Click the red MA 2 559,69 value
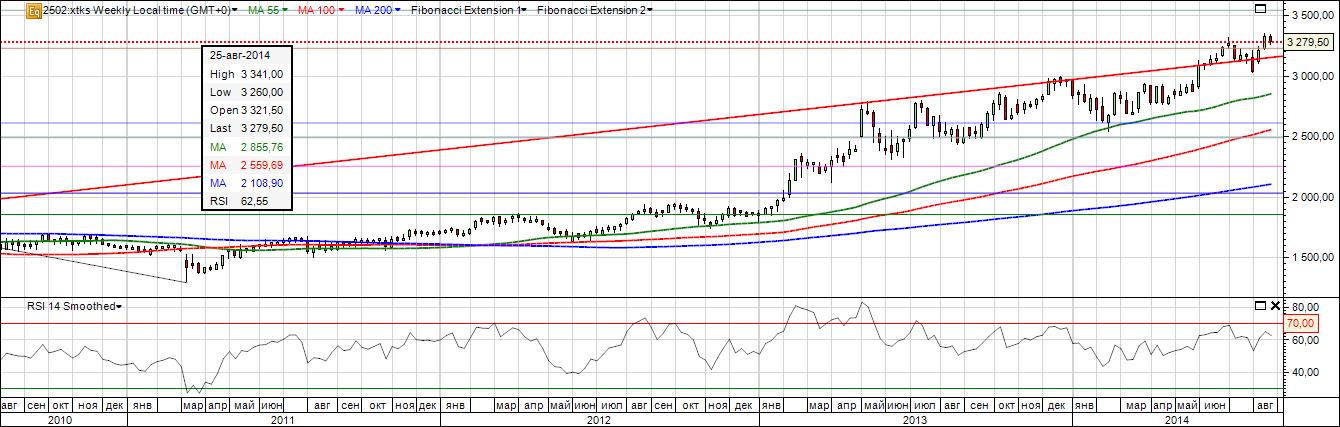Image resolution: width=1340 pixels, height=427 pixels. click(x=264, y=164)
